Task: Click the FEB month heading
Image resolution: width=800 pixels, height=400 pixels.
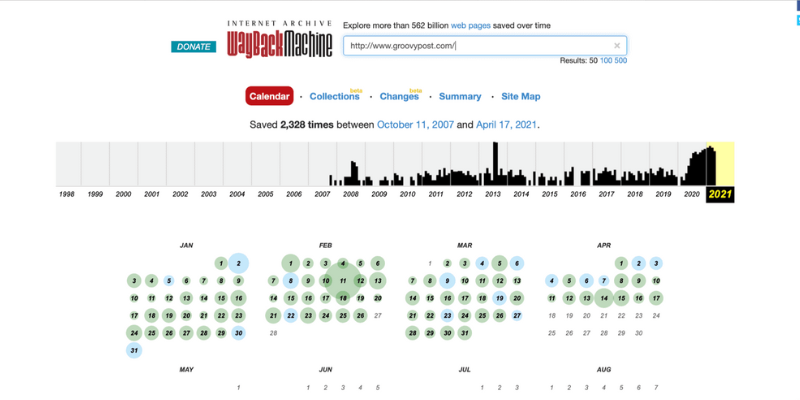Action: tap(326, 245)
